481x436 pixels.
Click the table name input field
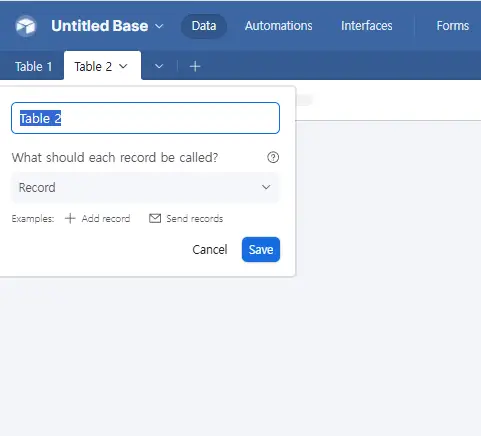tap(145, 118)
